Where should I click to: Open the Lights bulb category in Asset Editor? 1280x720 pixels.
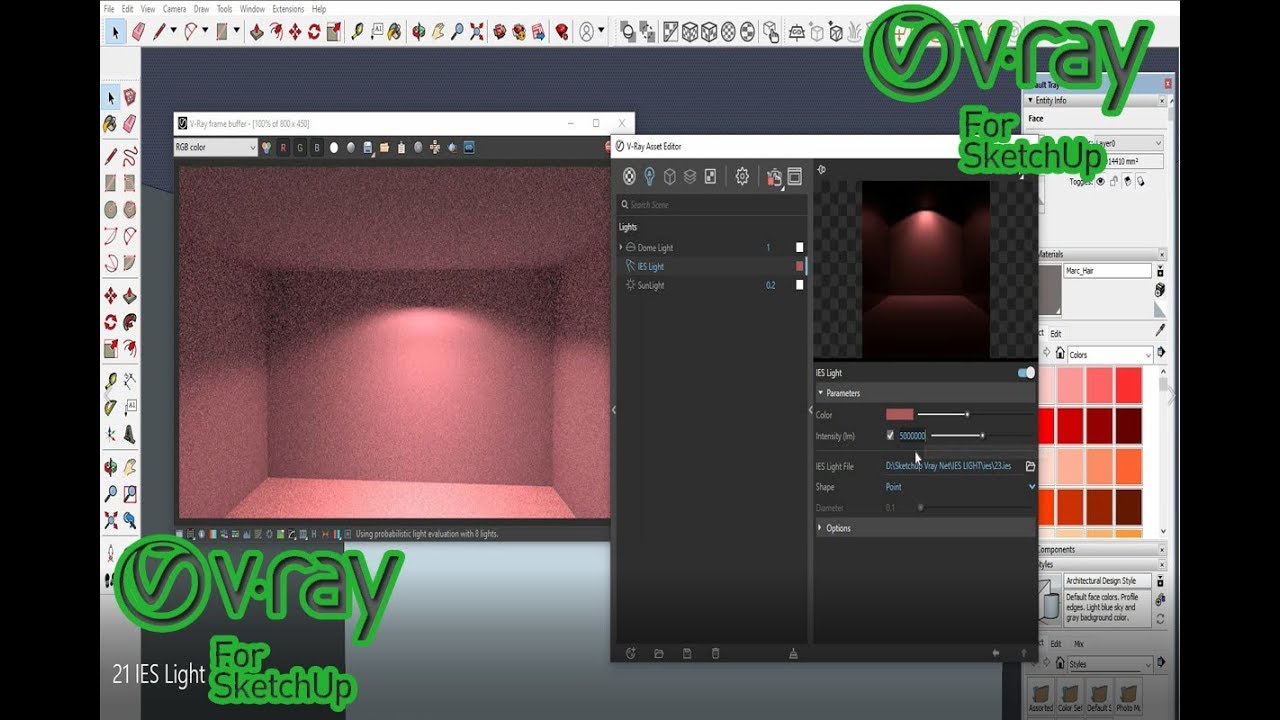(649, 176)
